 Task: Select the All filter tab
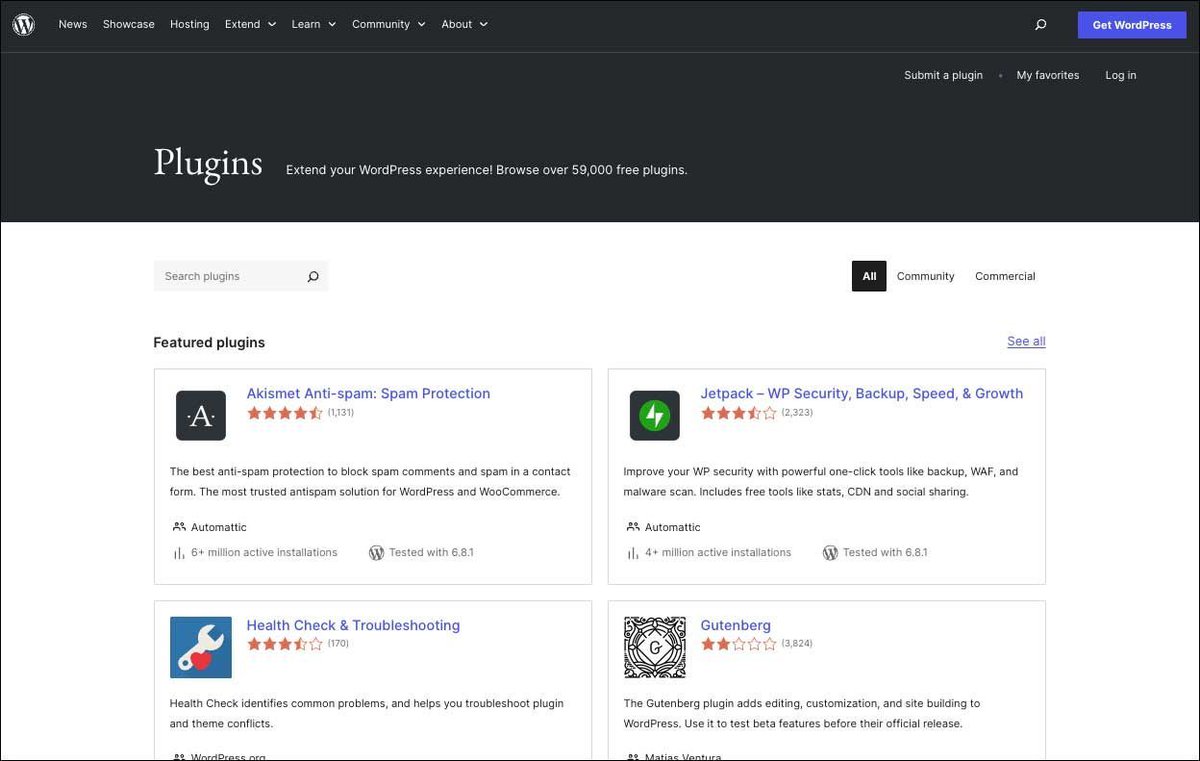[x=869, y=277]
